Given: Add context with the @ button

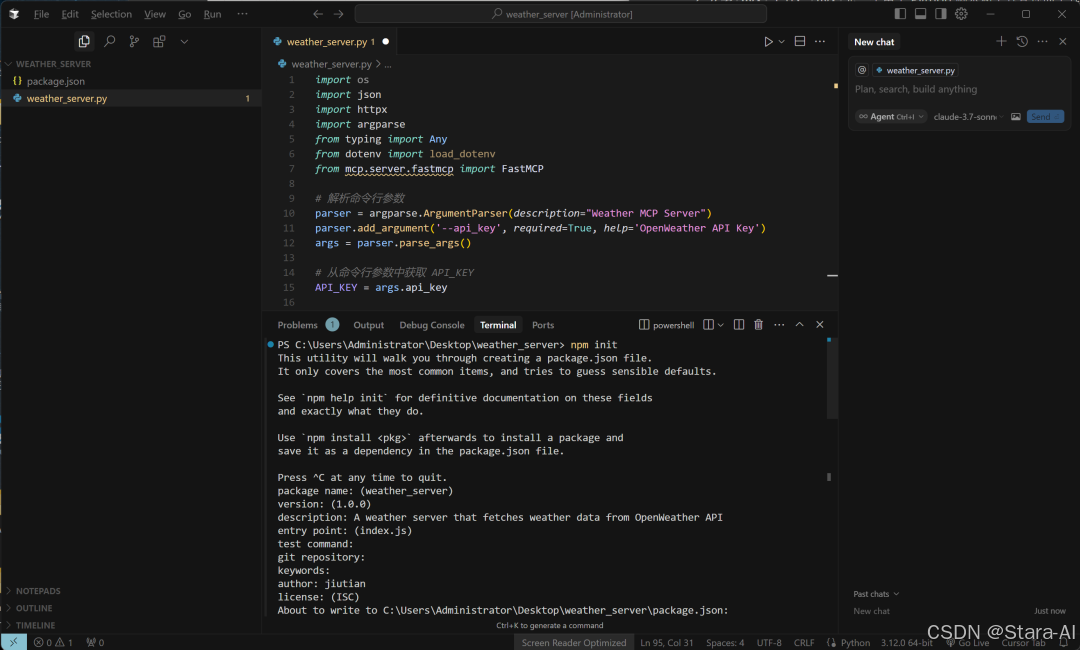Looking at the screenshot, I should click(862, 70).
